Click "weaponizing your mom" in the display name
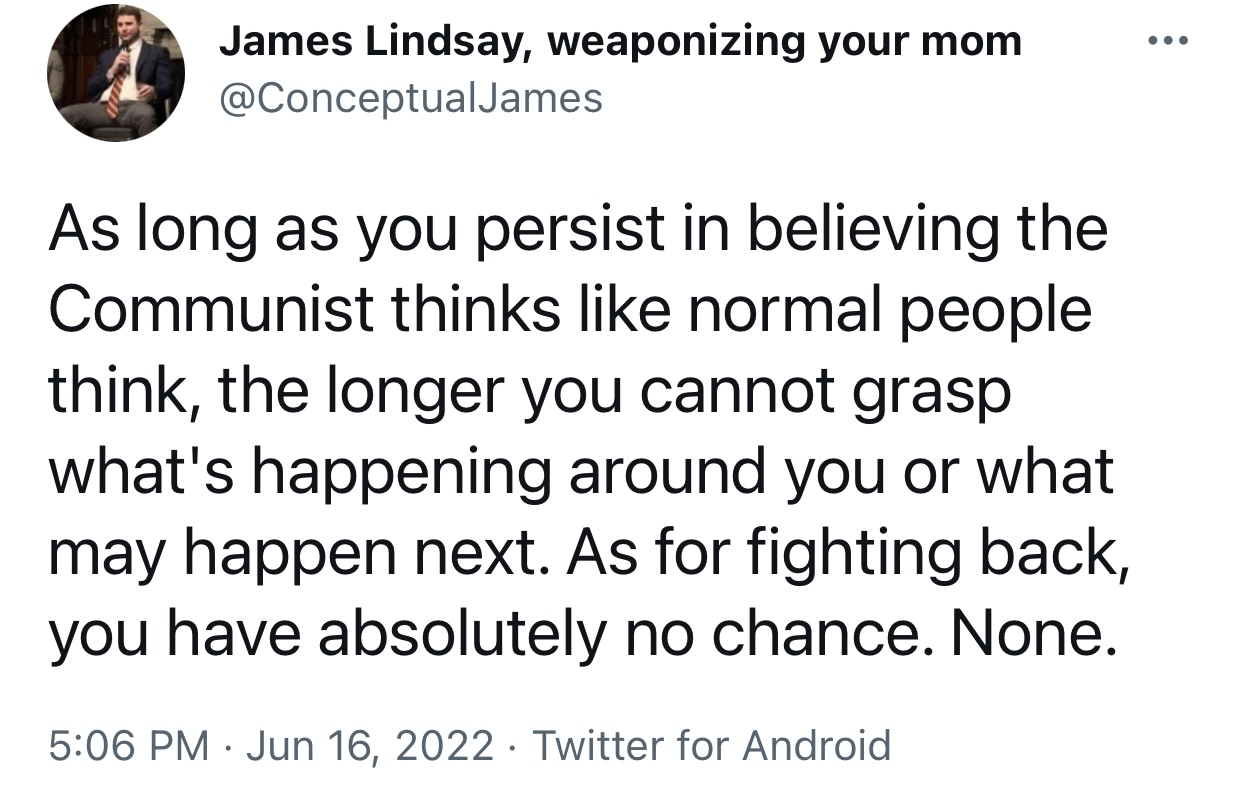1241x810 pixels. [786, 43]
